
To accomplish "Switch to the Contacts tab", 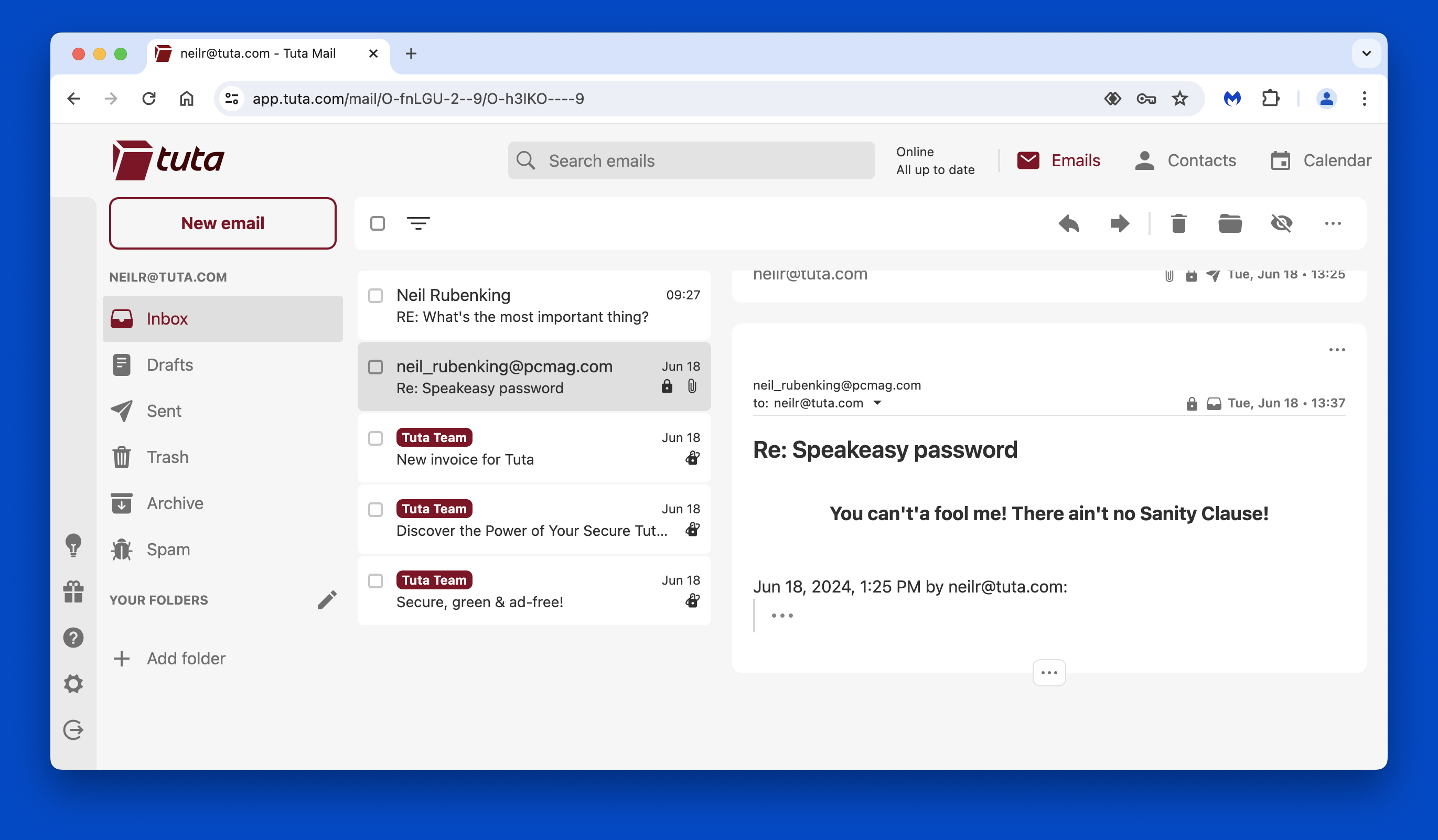I will [1185, 160].
